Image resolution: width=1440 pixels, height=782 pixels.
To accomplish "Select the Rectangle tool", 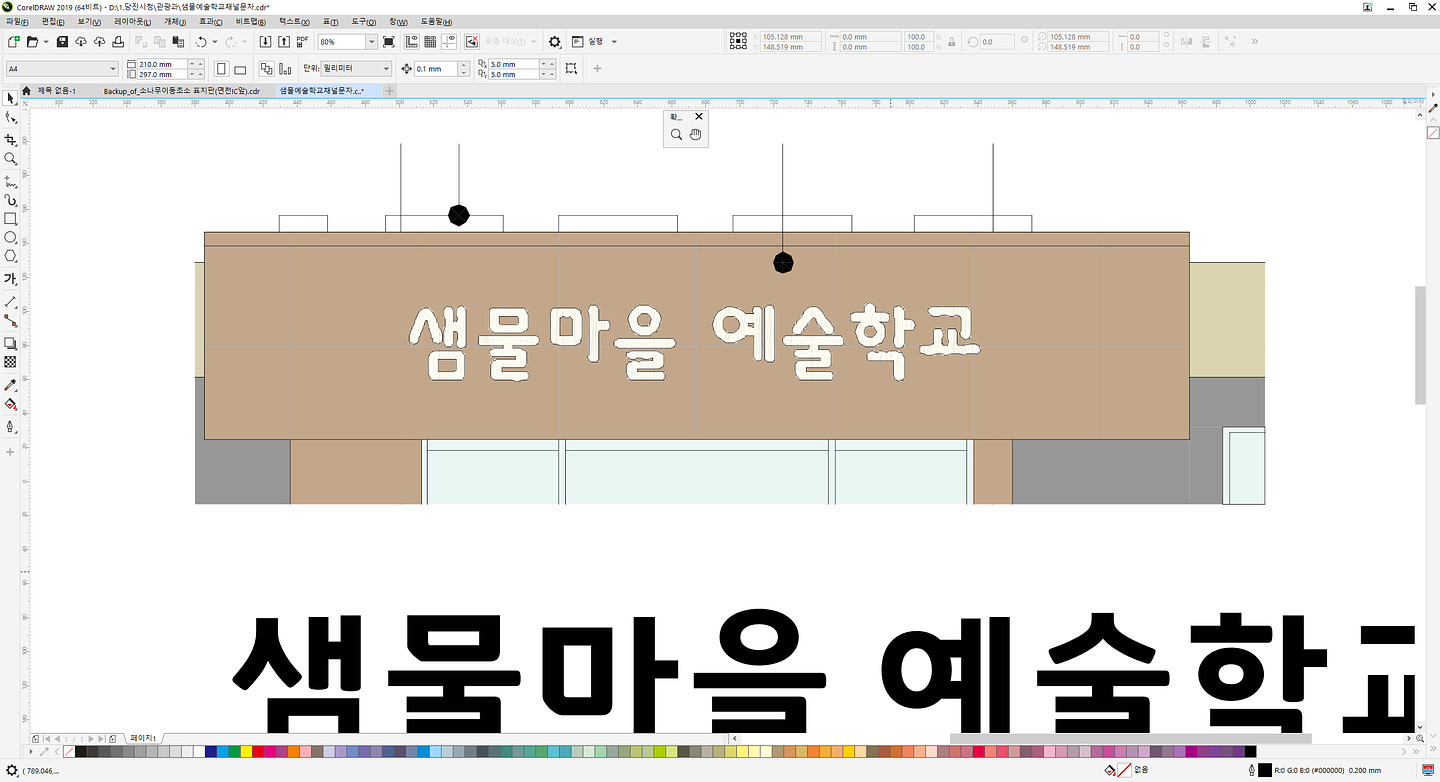I will [x=10, y=218].
